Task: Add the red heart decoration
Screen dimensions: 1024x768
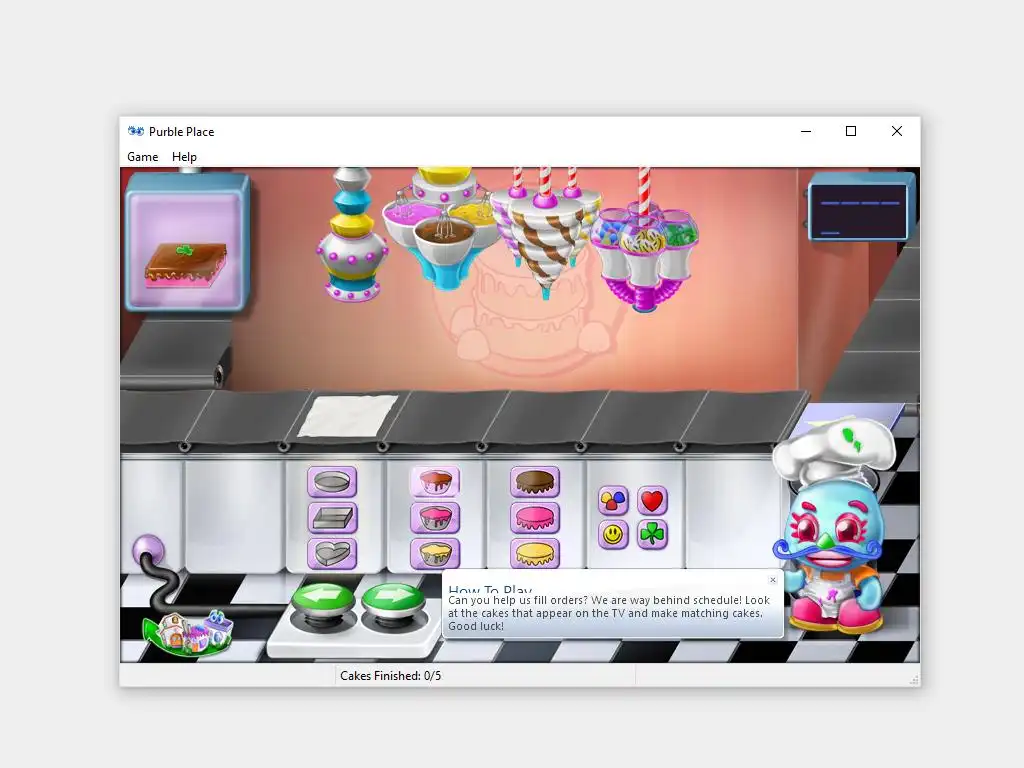Action: [x=652, y=501]
